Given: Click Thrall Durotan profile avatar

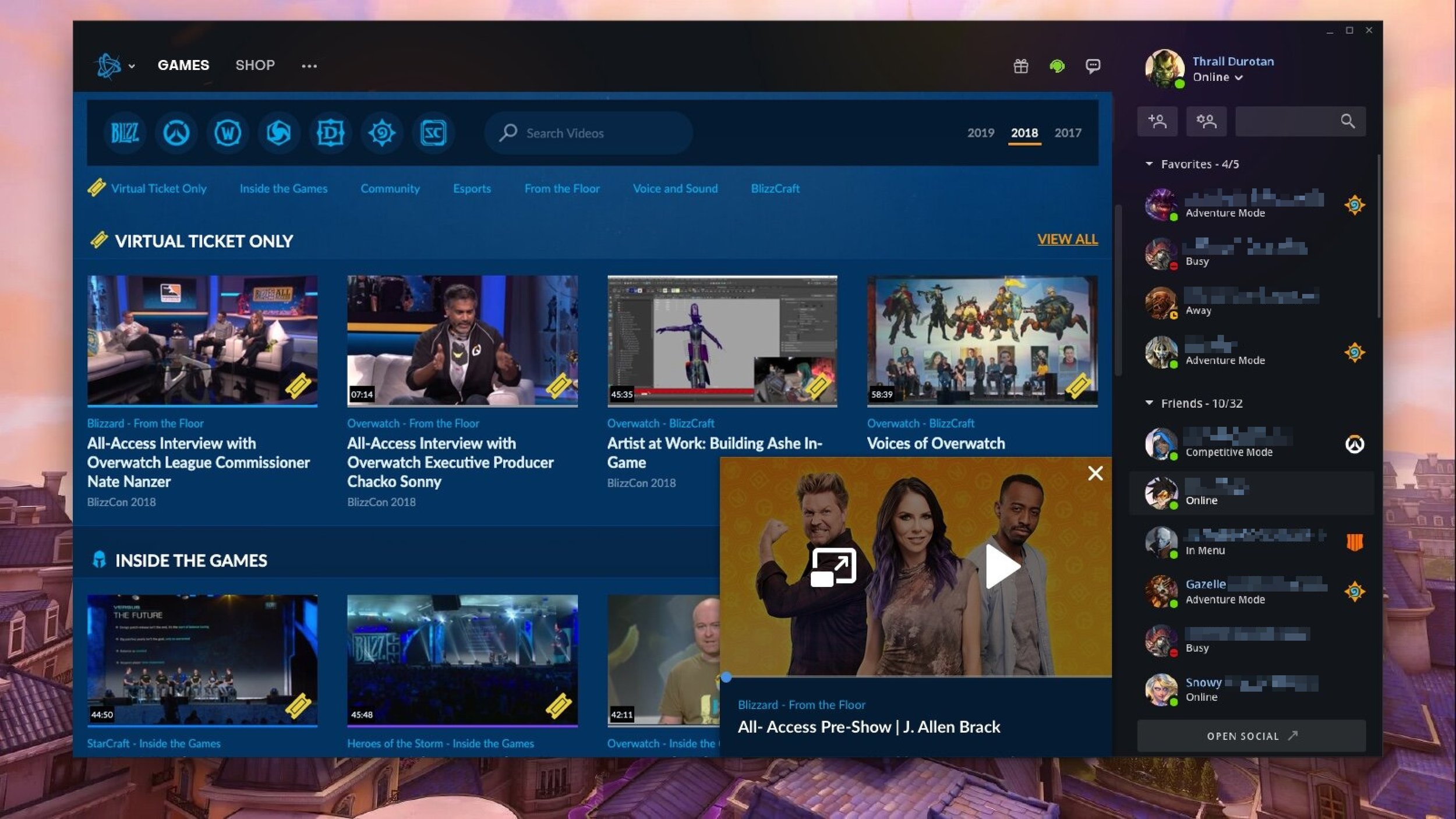Looking at the screenshot, I should pyautogui.click(x=1164, y=69).
